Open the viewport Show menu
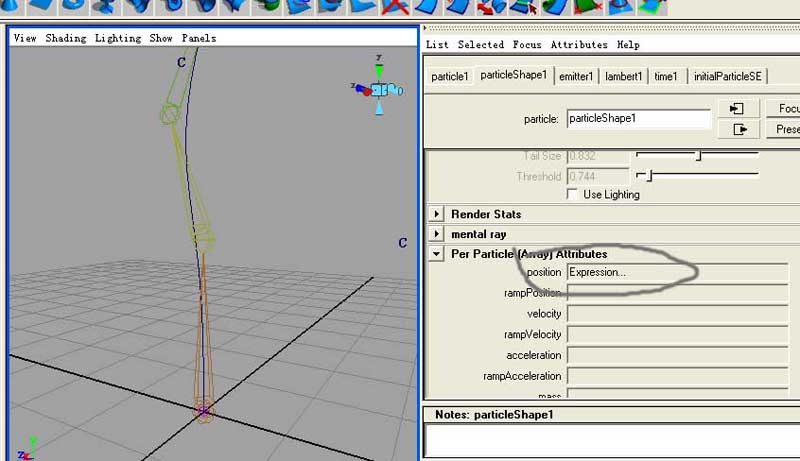The height and width of the screenshot is (461, 800). (x=161, y=38)
